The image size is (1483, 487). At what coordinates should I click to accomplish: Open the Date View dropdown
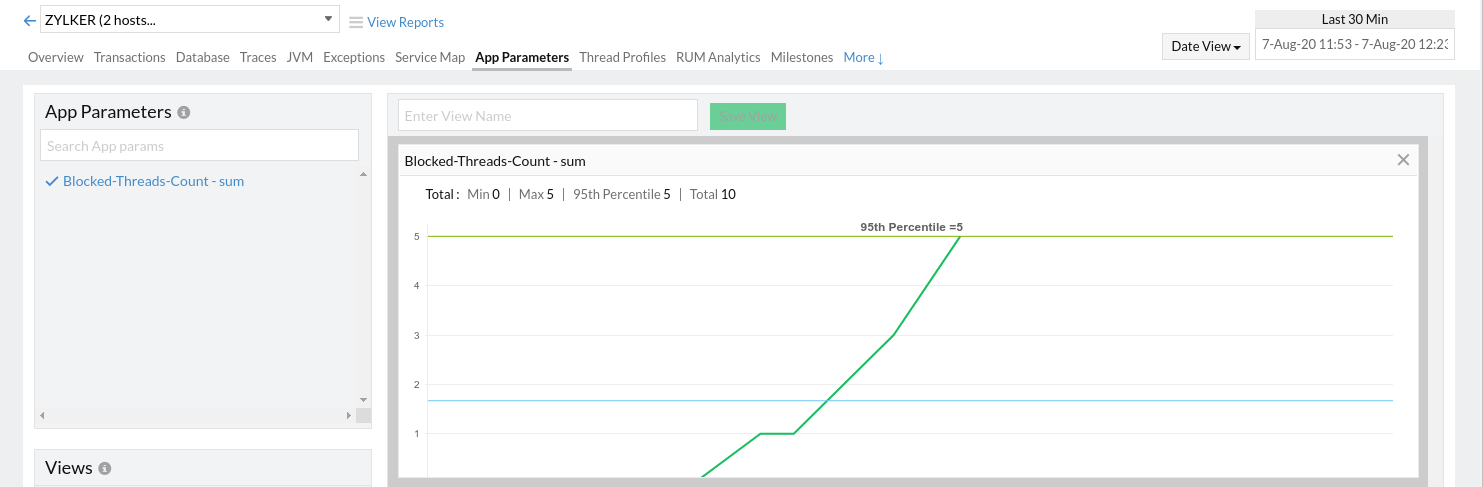1205,46
